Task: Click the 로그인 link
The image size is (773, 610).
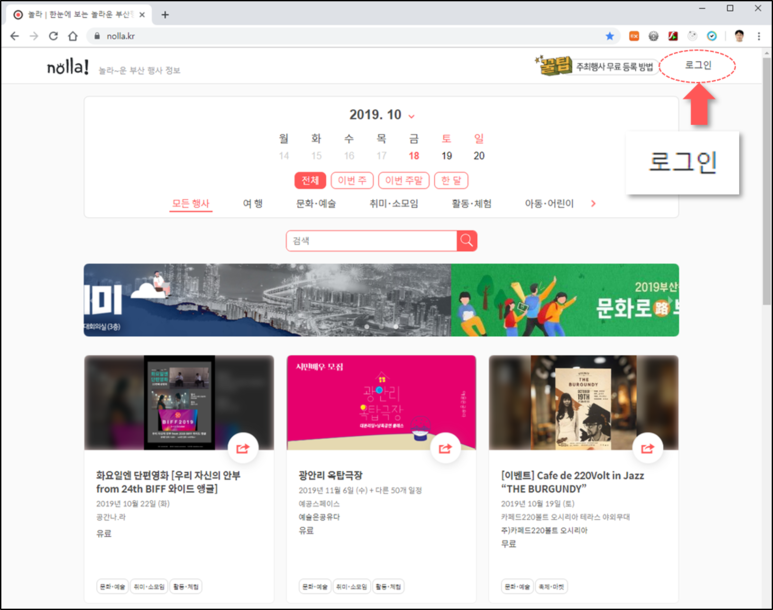Action: tap(698, 65)
